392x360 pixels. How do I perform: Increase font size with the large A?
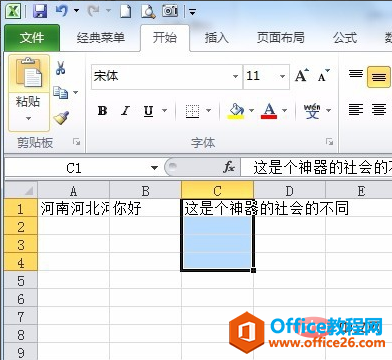point(302,76)
